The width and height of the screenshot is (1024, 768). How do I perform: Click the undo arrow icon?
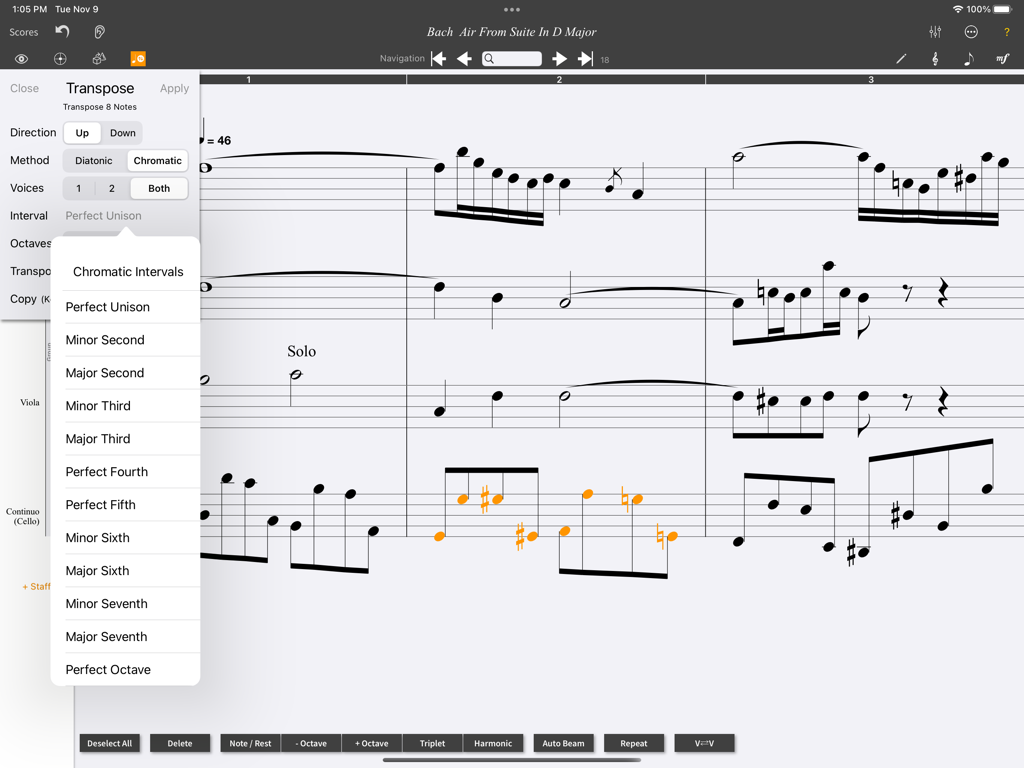click(60, 31)
